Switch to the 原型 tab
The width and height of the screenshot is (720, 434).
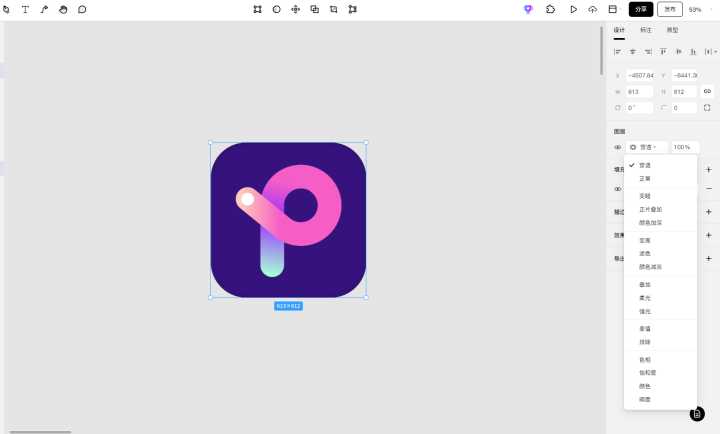click(672, 30)
